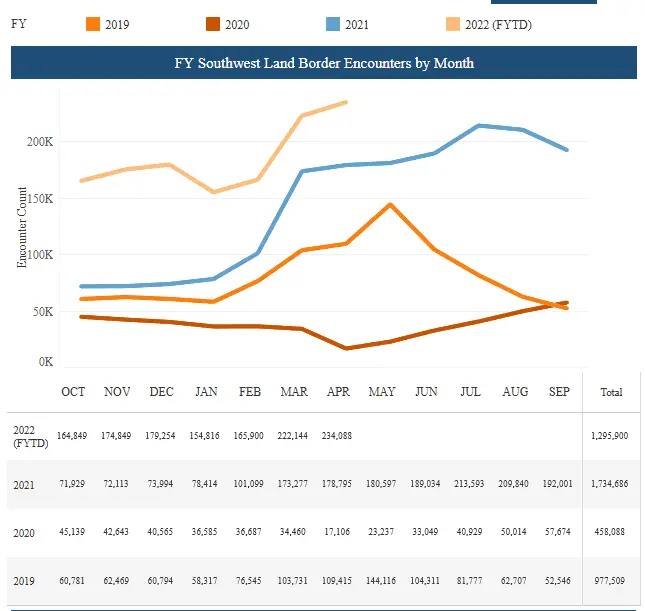Click the Encounter Count y-axis label
Viewport: 645px width, 611px height.
coord(22,226)
